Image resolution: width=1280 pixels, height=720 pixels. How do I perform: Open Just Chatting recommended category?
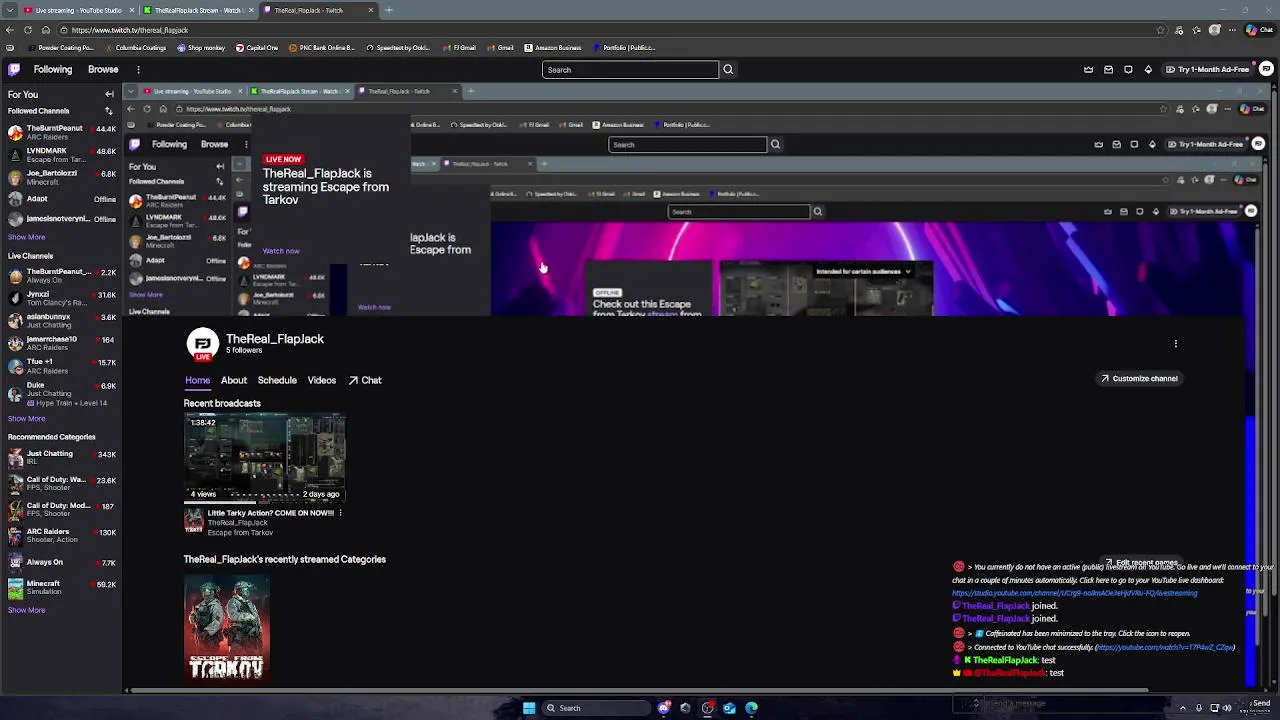62,458
